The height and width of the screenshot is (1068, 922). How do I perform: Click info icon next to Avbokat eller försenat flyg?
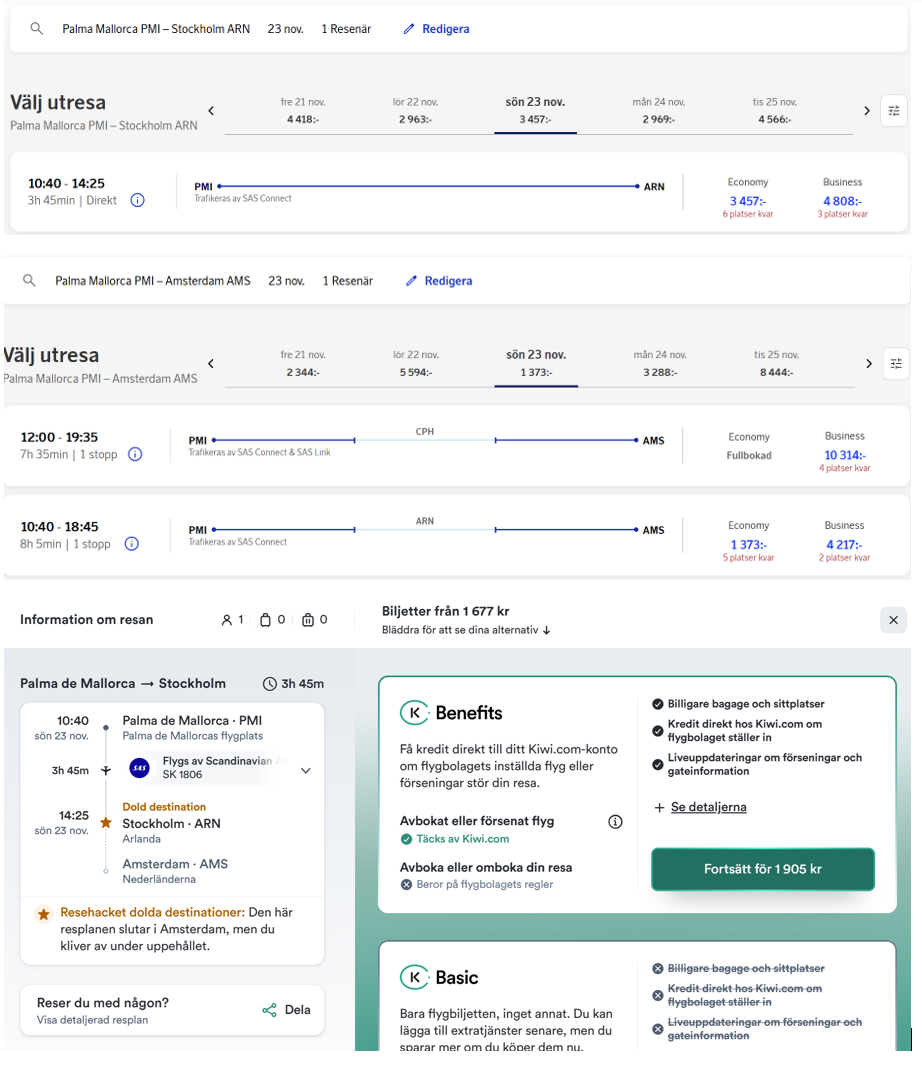point(615,822)
